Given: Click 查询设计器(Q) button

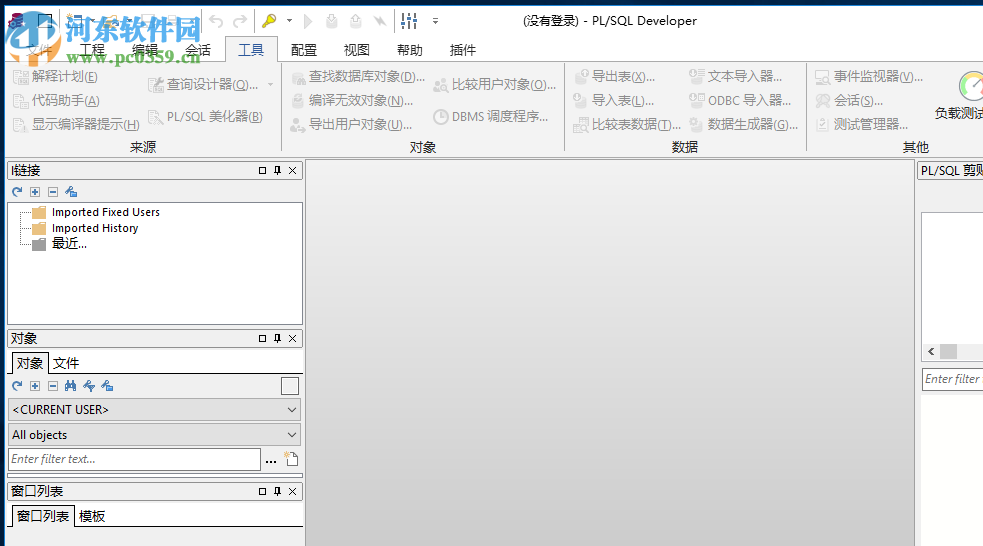Looking at the screenshot, I should click(204, 85).
